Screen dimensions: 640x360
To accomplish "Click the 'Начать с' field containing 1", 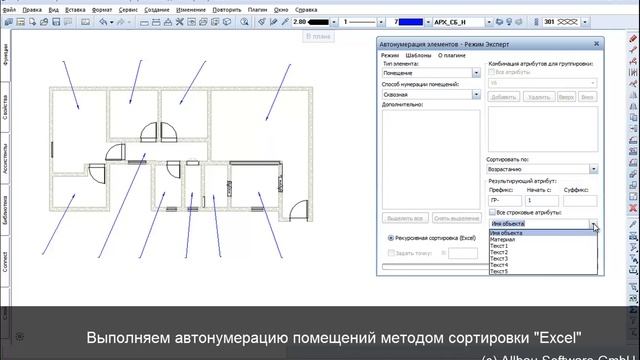I will click(x=542, y=201).
